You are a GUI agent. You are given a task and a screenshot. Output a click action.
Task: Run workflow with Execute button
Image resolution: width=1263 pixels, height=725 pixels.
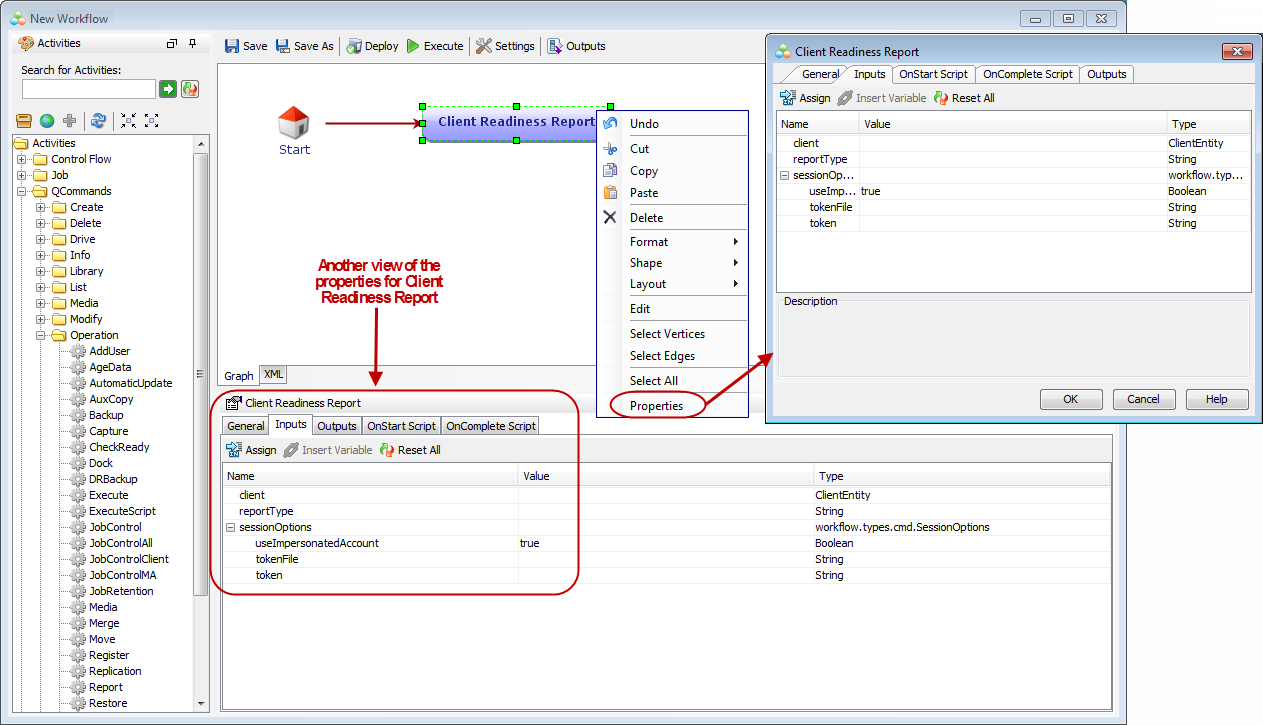[413, 46]
